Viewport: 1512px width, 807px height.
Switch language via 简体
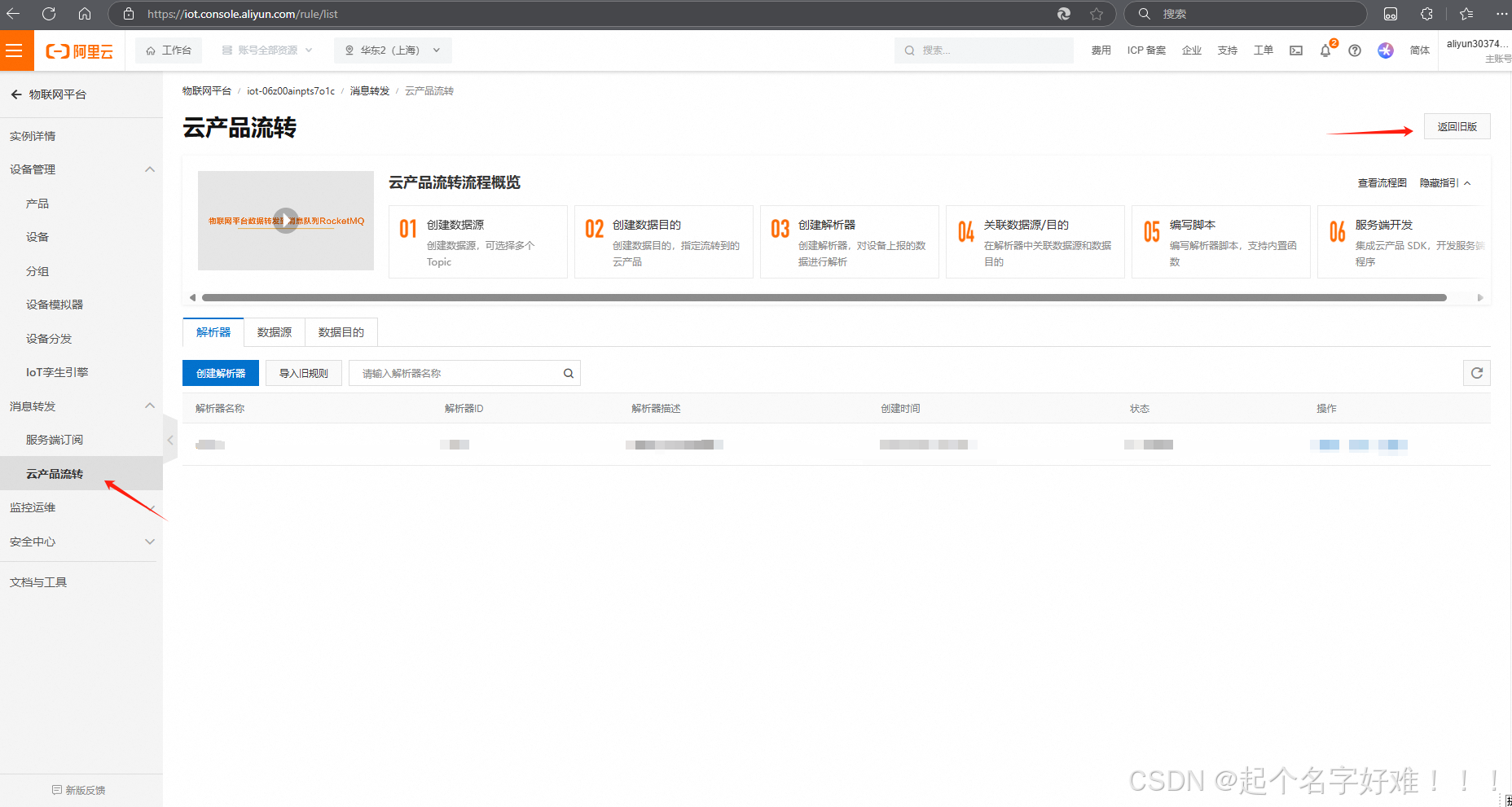pos(1420,50)
